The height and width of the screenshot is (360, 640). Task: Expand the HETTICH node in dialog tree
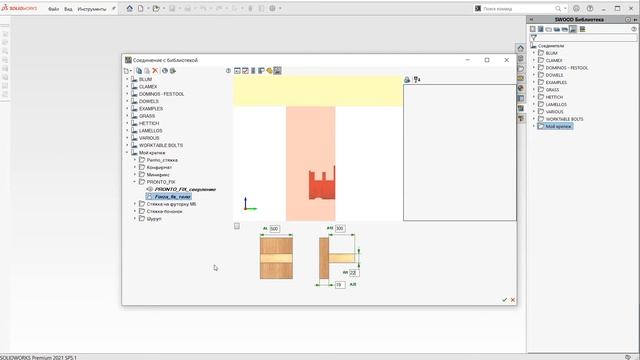click(x=127, y=123)
